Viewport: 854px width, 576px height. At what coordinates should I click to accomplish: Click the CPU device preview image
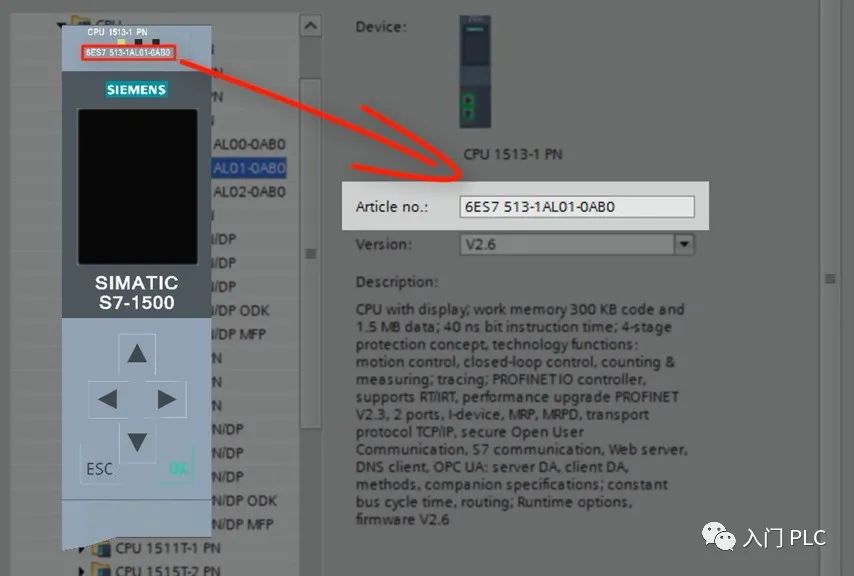point(475,72)
